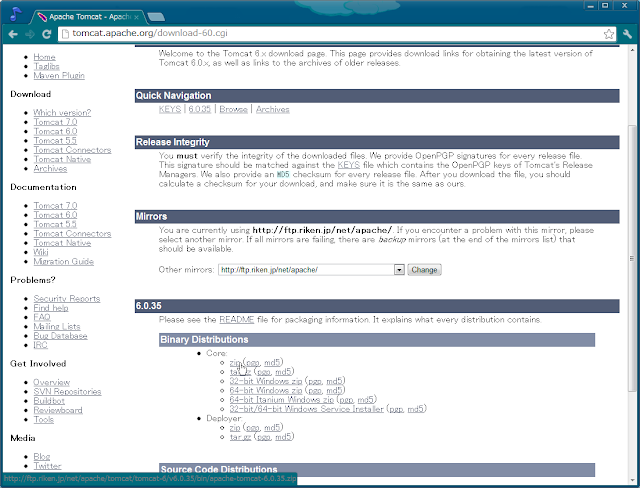This screenshot has width=640, height=488.
Task: Download the Core zip distribution
Action: coord(235,362)
